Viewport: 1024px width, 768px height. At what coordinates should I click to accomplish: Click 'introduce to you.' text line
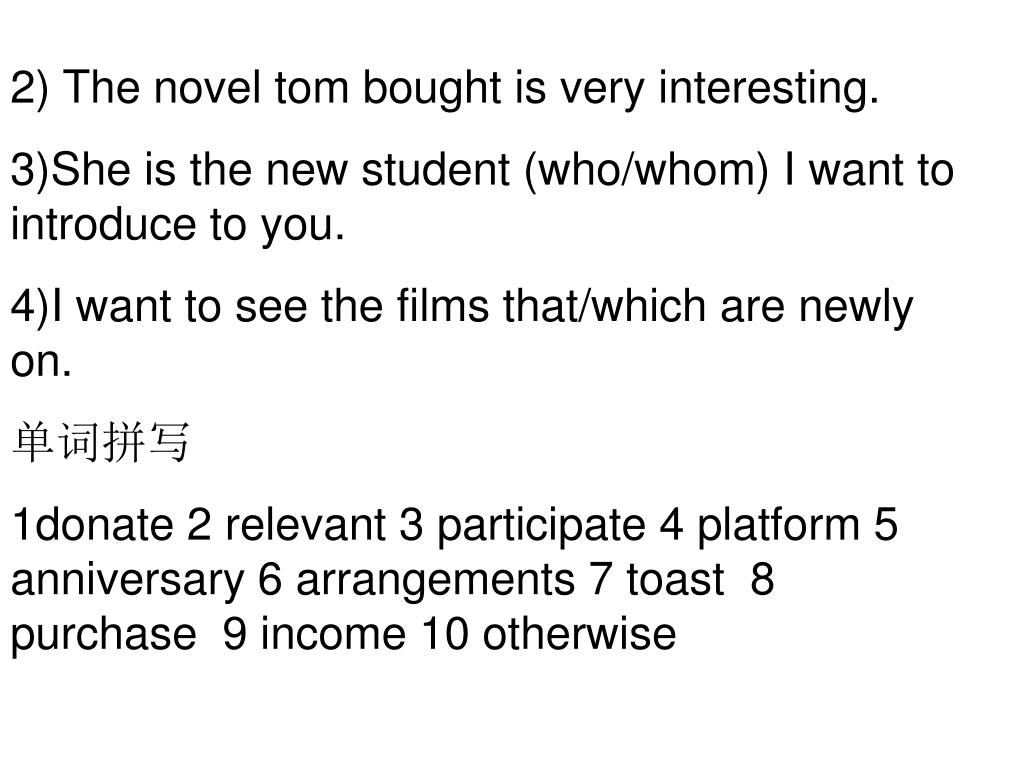point(178,225)
